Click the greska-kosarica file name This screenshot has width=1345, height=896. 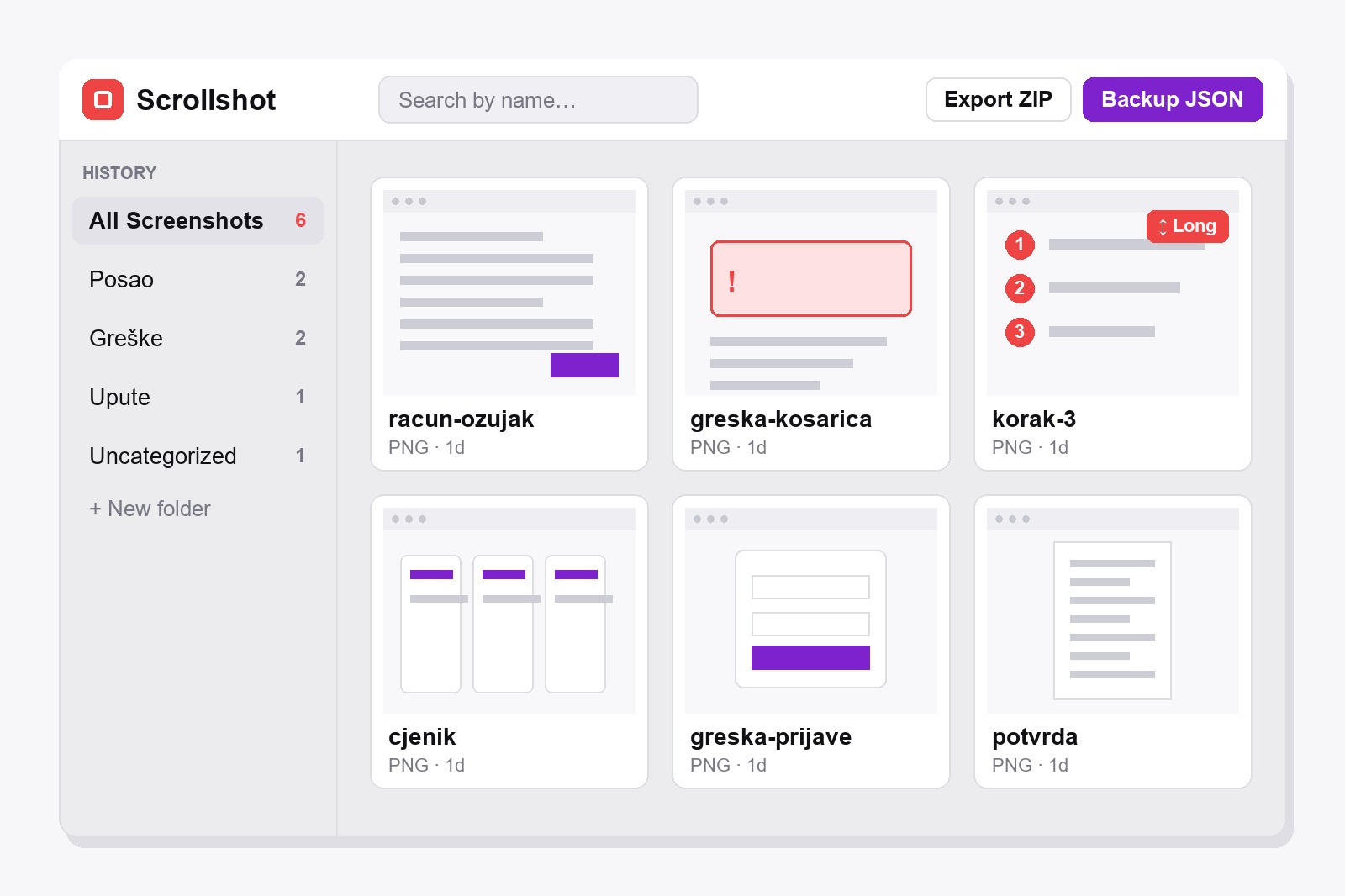pyautogui.click(x=780, y=419)
